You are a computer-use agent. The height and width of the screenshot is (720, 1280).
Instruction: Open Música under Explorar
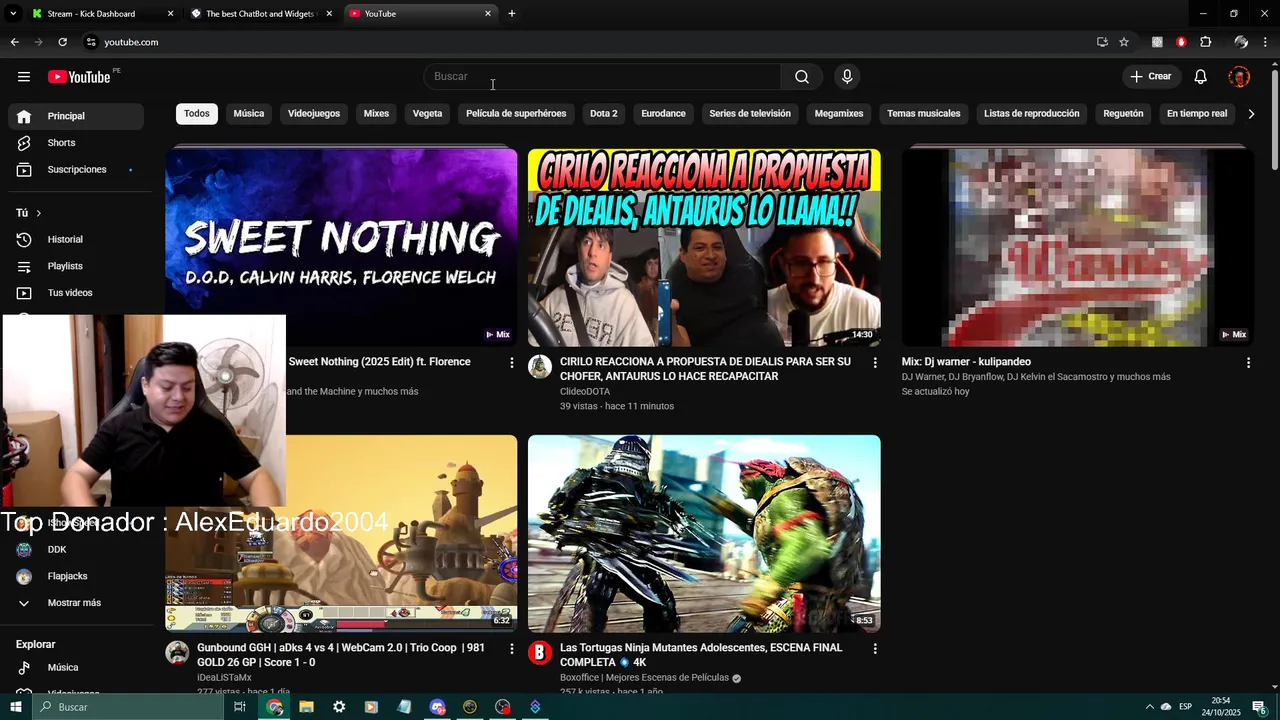click(x=76, y=668)
